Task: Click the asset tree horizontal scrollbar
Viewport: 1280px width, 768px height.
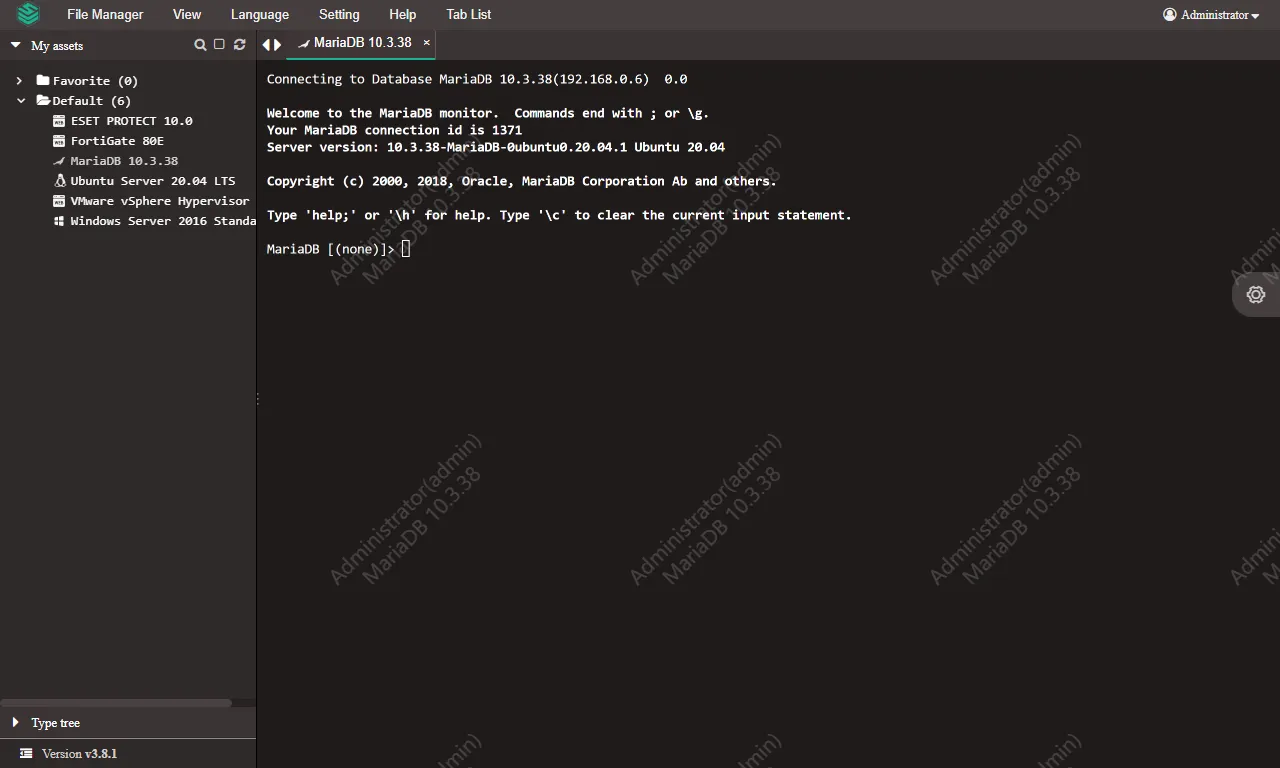Action: (x=116, y=704)
